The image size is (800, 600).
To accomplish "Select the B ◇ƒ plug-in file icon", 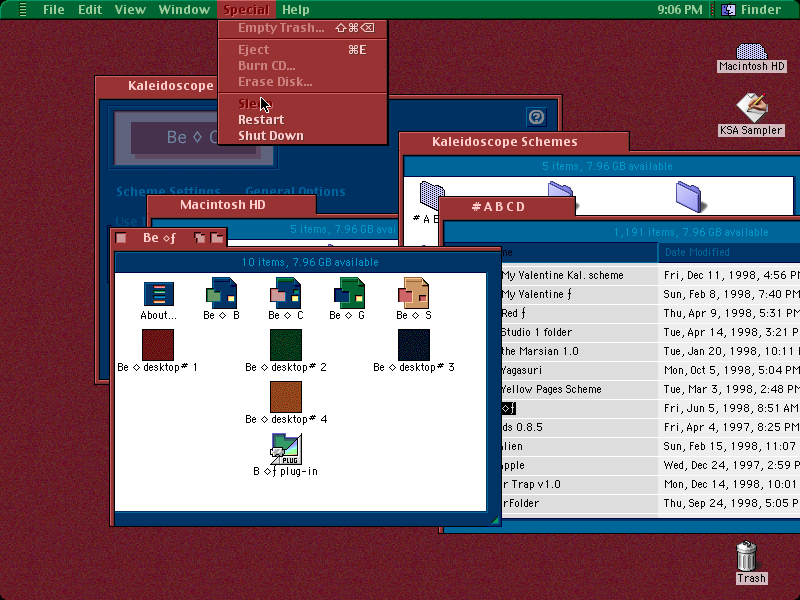I will click(x=286, y=449).
